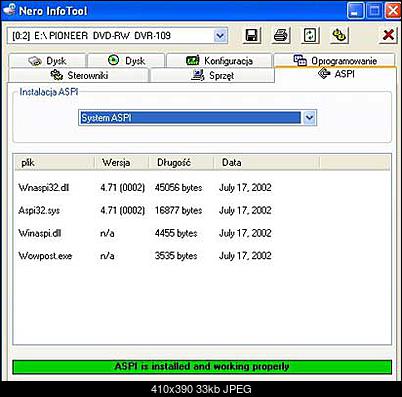The image size is (402, 397).
Task: Sort by the Długość column header
Action: click(181, 163)
